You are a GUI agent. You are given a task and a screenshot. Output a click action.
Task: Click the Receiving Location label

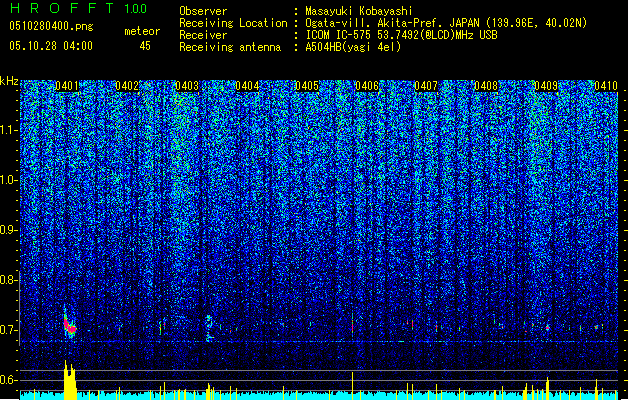[x=233, y=23]
